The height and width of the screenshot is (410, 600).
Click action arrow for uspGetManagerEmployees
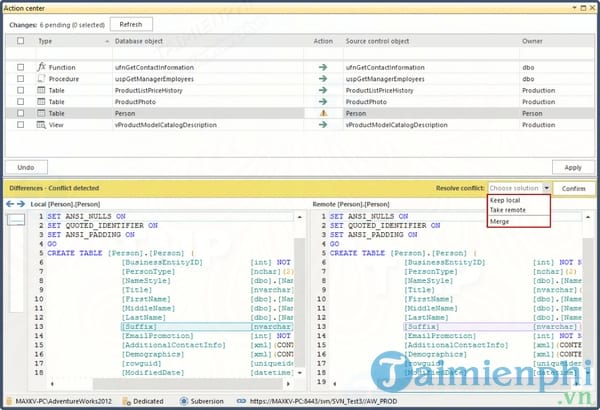tap(323, 78)
